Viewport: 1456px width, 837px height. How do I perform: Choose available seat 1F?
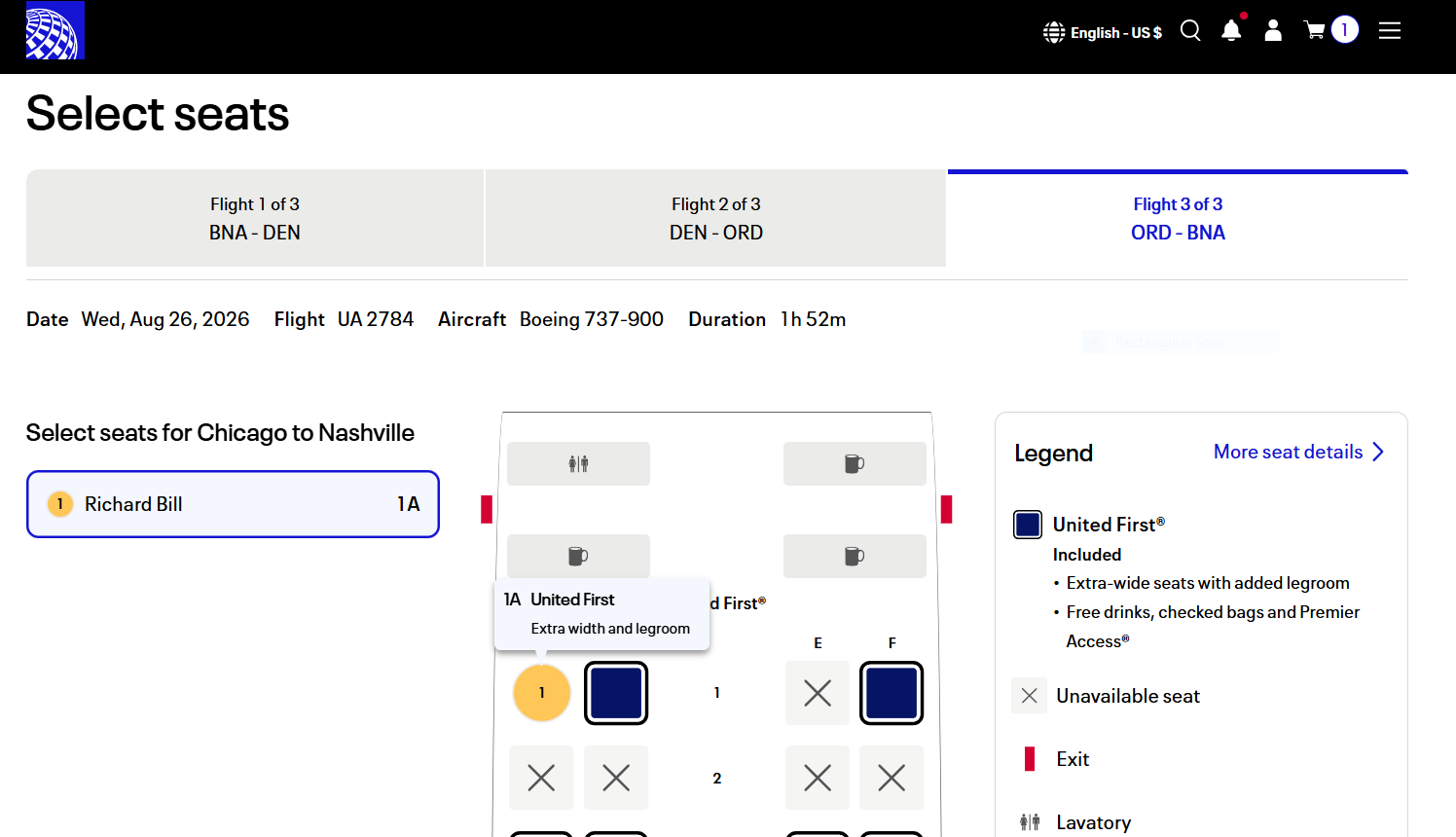[892, 693]
